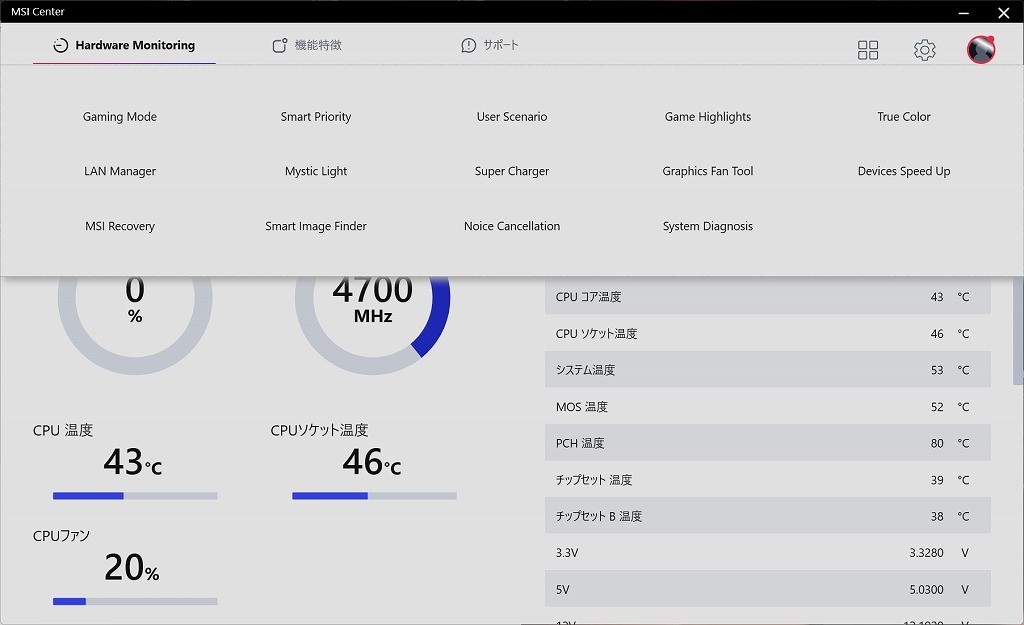This screenshot has width=1024, height=625.
Task: Click the right-side vertical scrollbar
Action: [x=1017, y=330]
